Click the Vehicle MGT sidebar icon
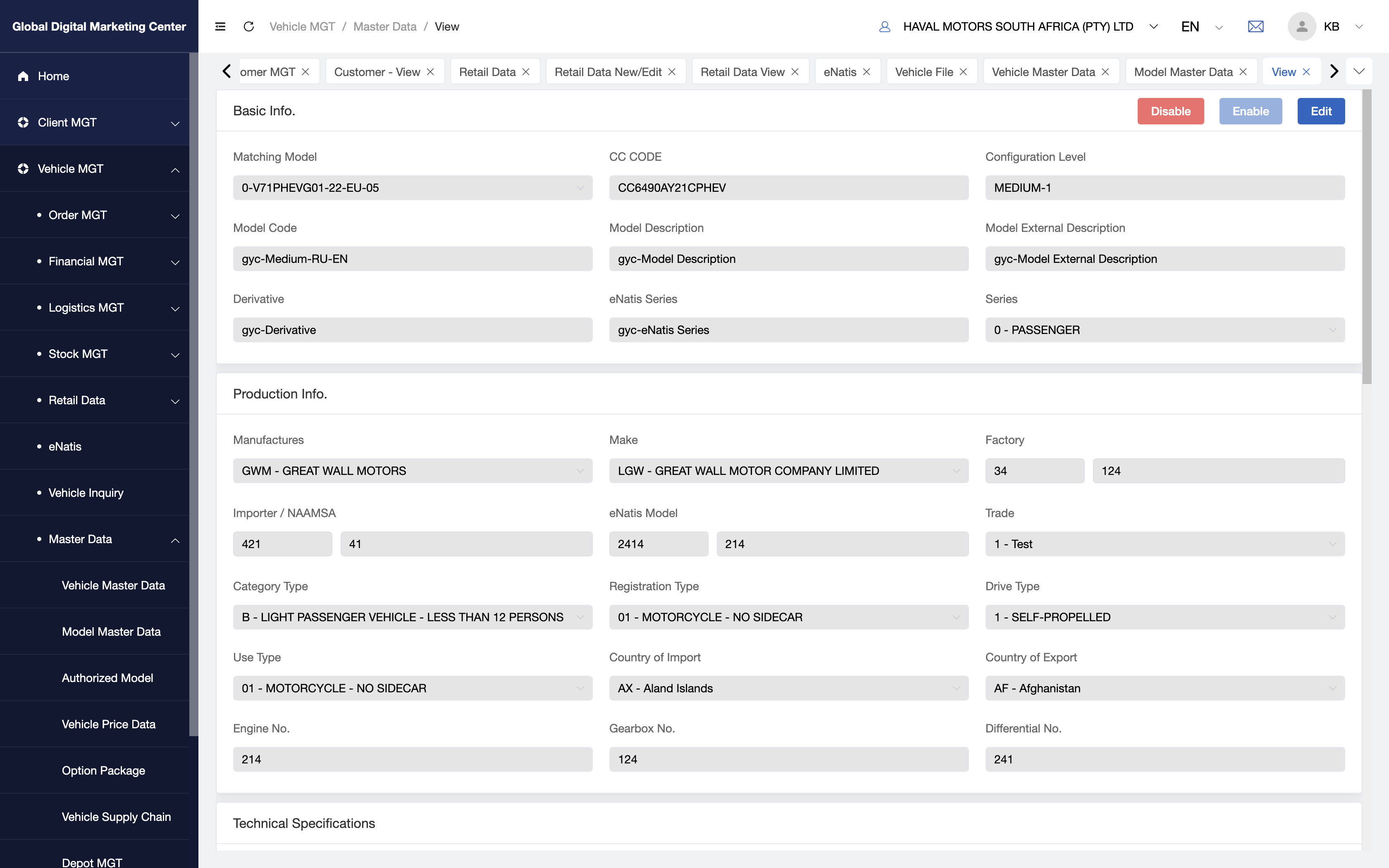 [23, 169]
